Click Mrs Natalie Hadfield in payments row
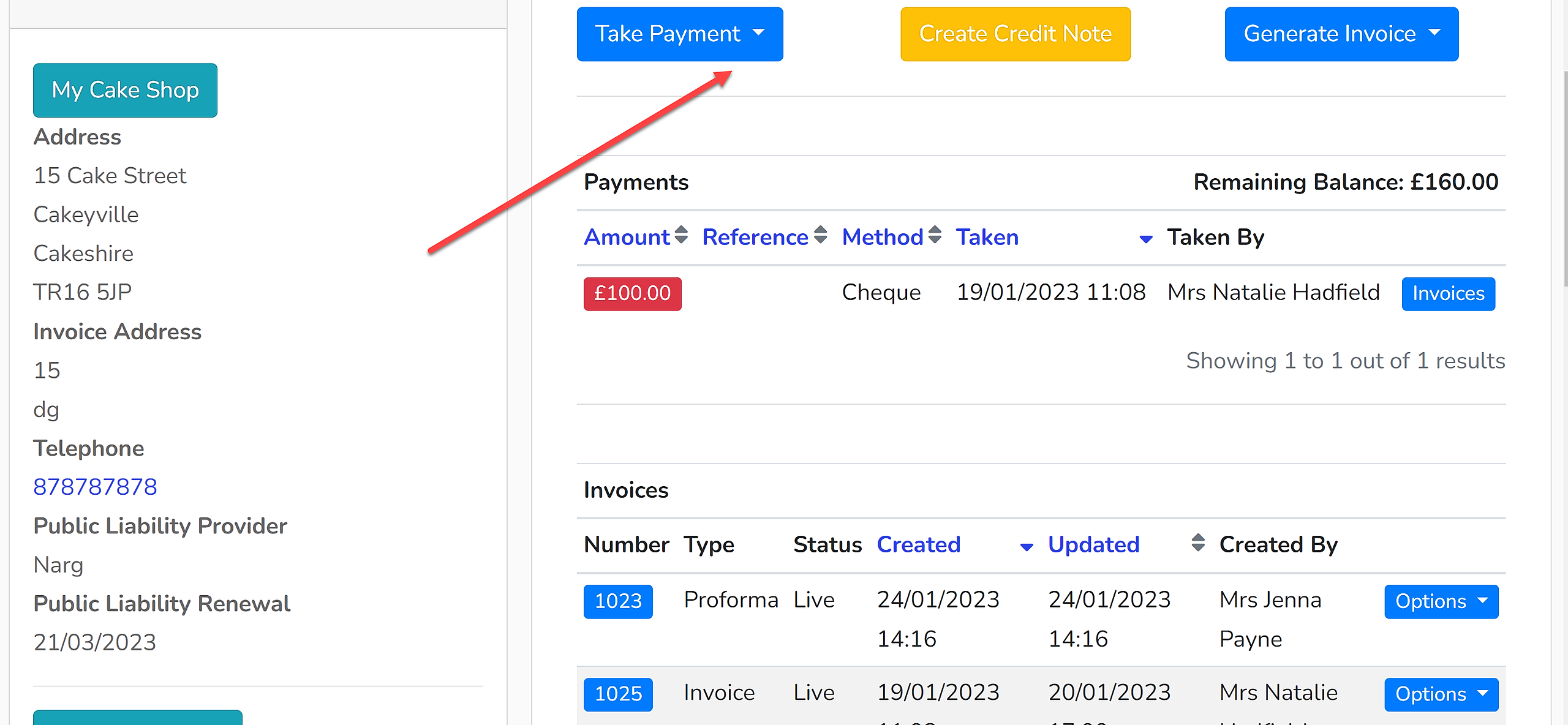 [1273, 293]
